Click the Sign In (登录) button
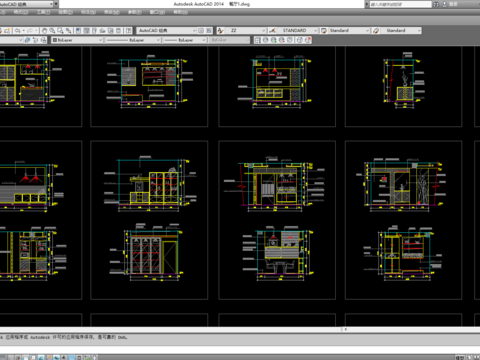 [x=453, y=4]
